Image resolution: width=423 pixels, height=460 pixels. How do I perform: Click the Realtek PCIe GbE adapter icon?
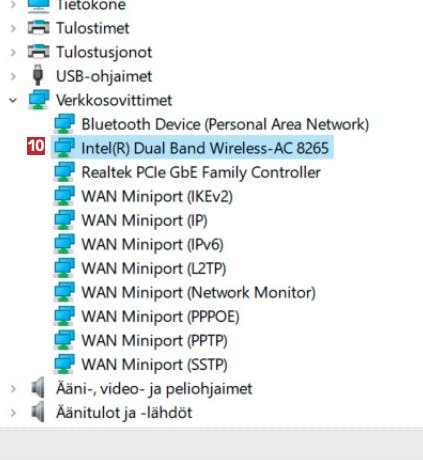pyautogui.click(x=64, y=172)
